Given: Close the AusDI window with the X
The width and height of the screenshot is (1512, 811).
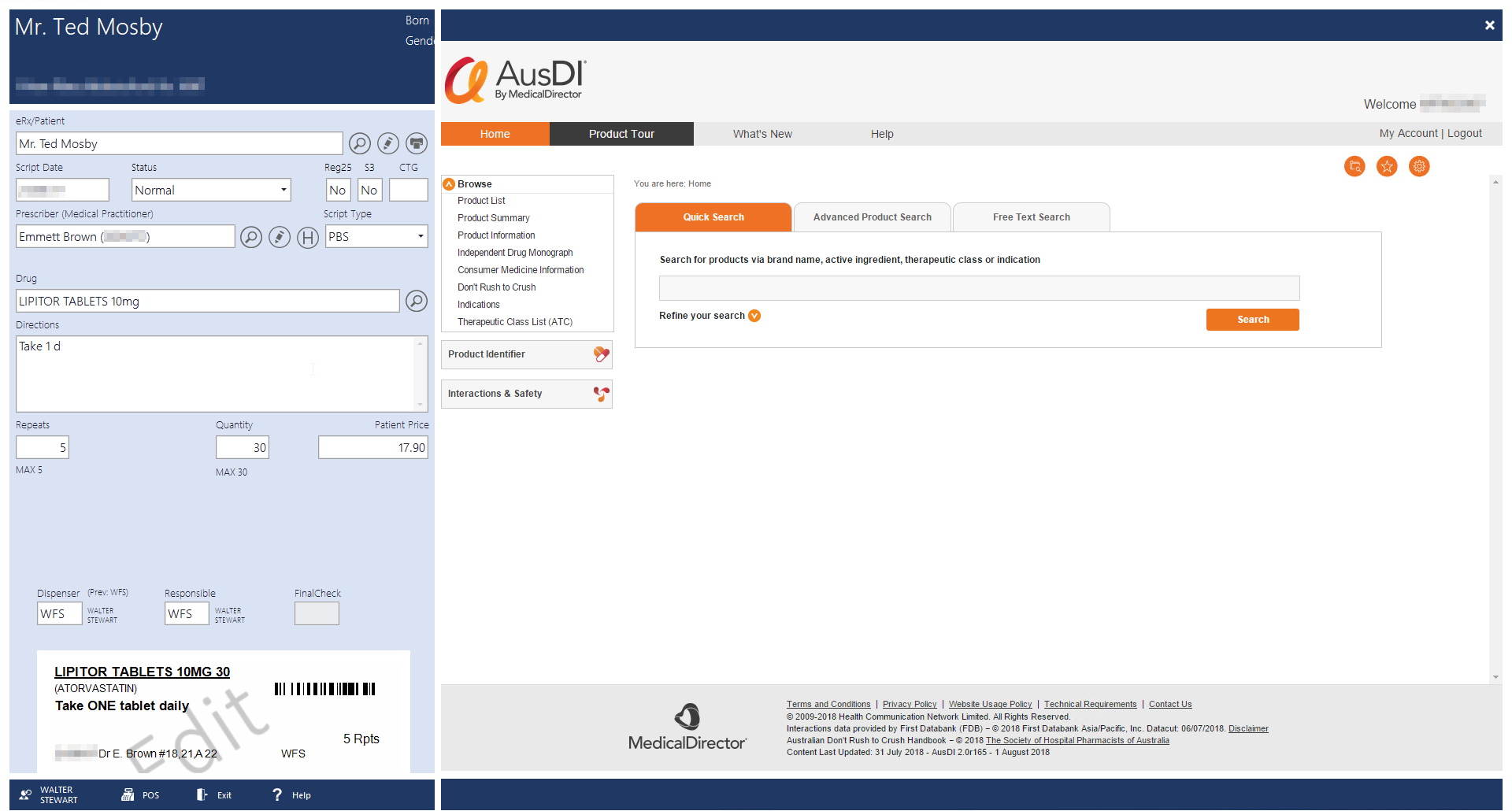Looking at the screenshot, I should 1489,25.
